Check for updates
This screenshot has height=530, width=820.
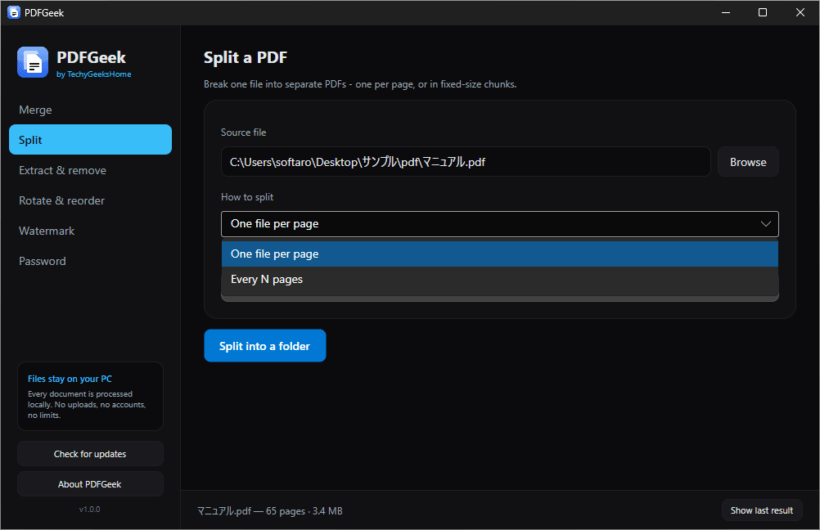click(90, 454)
